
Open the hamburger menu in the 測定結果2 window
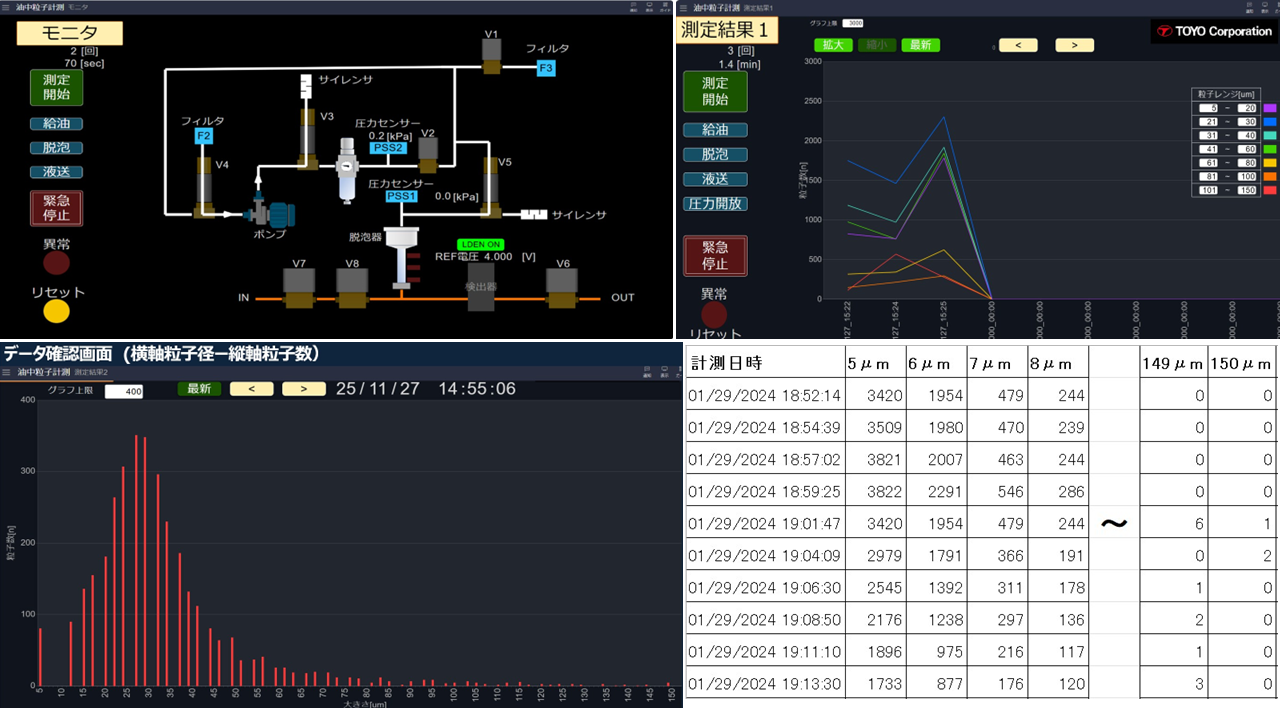tap(7, 371)
